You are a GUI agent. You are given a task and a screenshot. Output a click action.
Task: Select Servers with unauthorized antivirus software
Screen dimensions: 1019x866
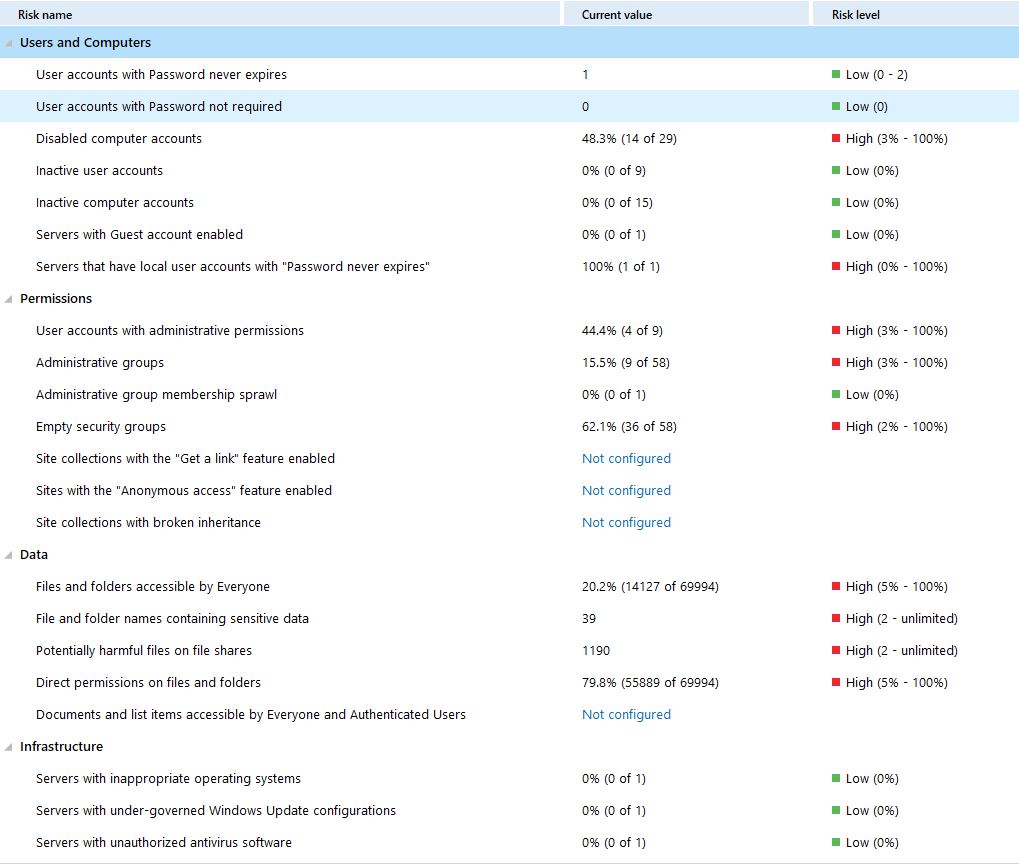pyautogui.click(x=510, y=843)
